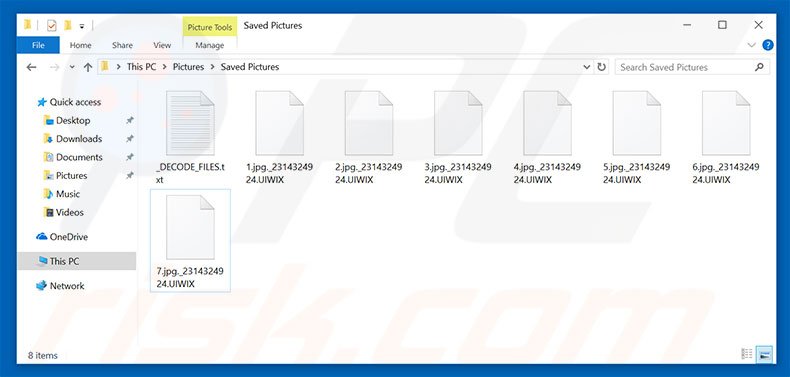Click the 8 items status text
The width and height of the screenshot is (790, 377).
43,355
